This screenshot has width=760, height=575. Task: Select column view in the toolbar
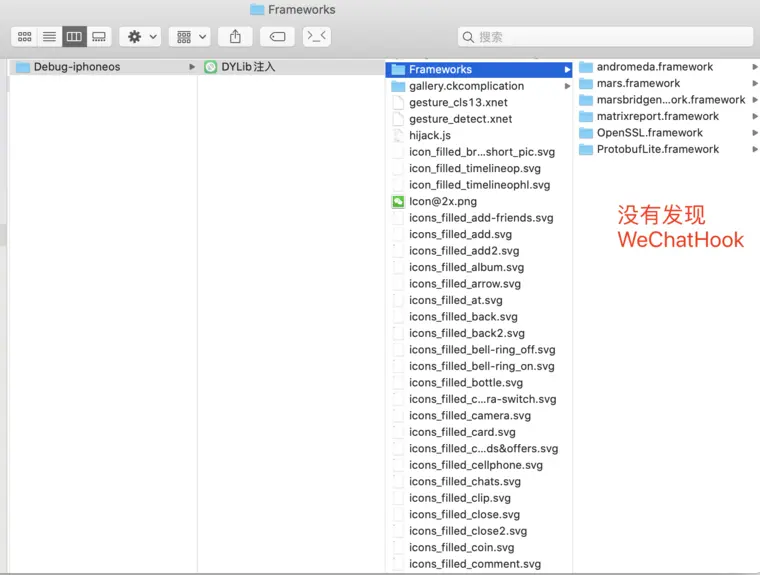click(74, 37)
